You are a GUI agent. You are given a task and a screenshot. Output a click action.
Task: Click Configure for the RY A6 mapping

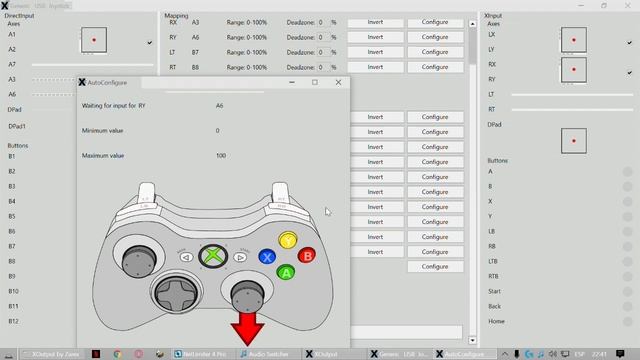tap(435, 37)
